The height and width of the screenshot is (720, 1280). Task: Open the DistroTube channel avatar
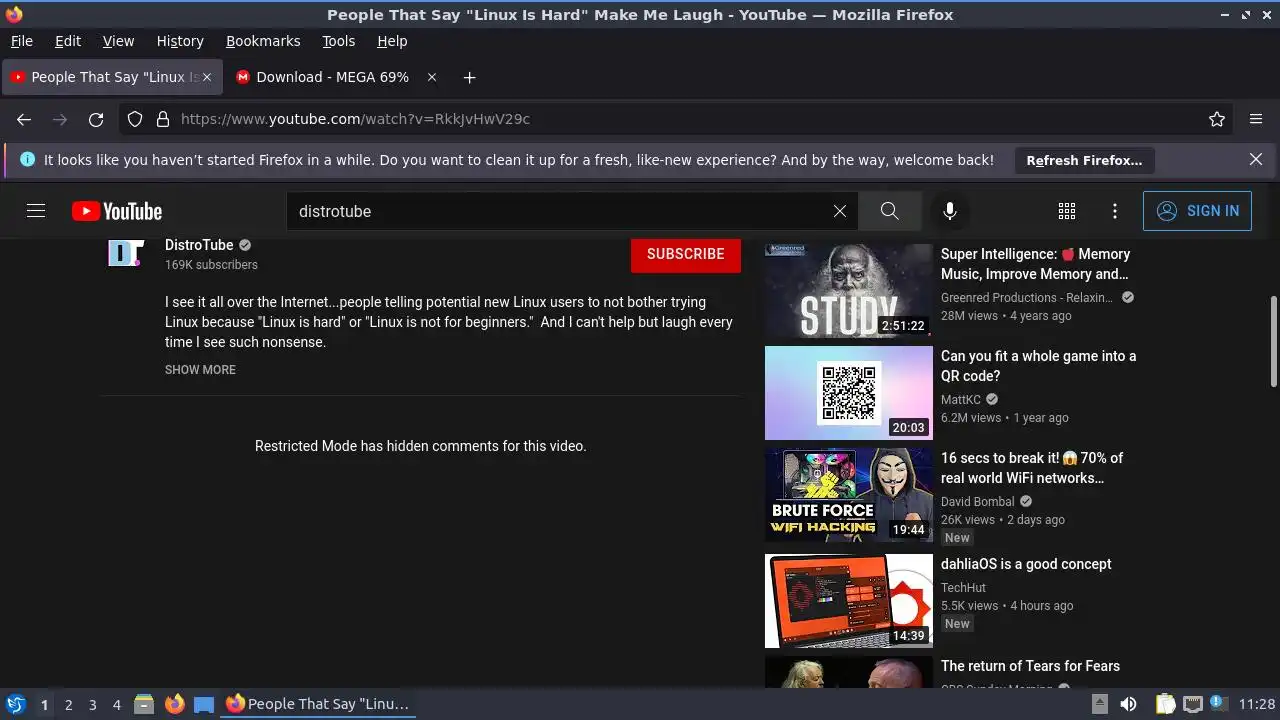tap(125, 253)
